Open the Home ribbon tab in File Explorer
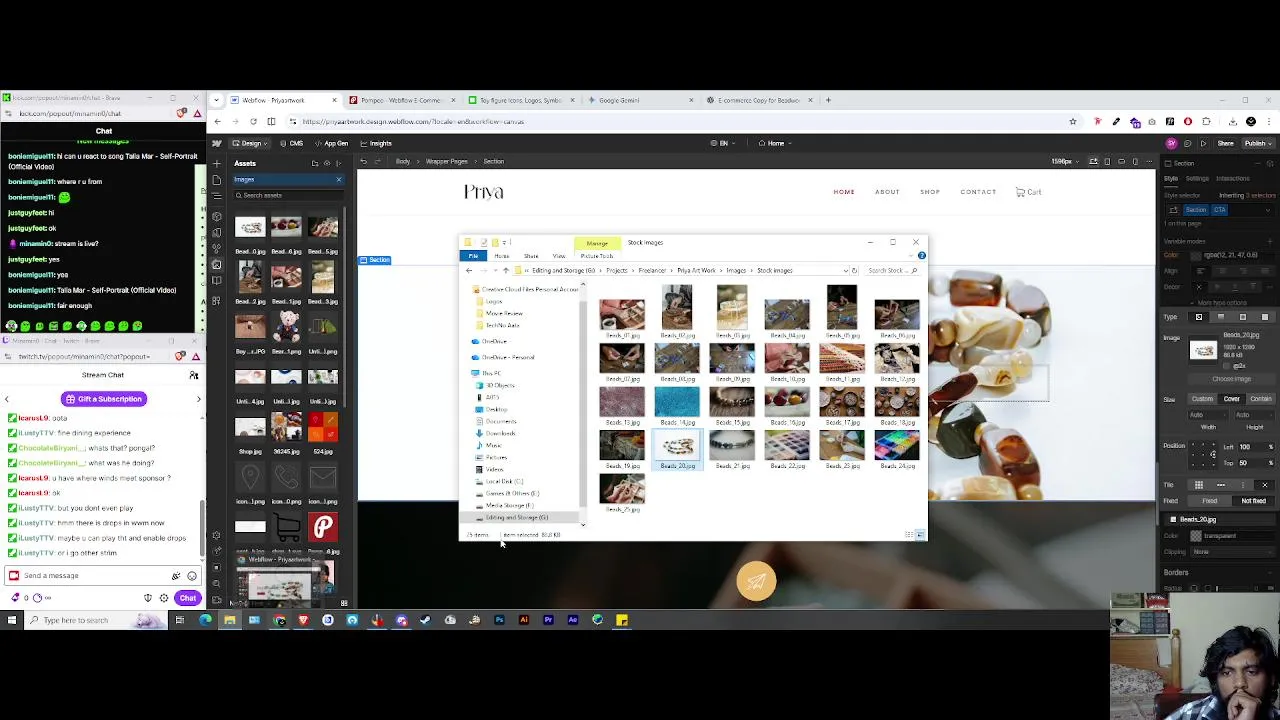Image resolution: width=1280 pixels, height=720 pixels. (x=502, y=256)
